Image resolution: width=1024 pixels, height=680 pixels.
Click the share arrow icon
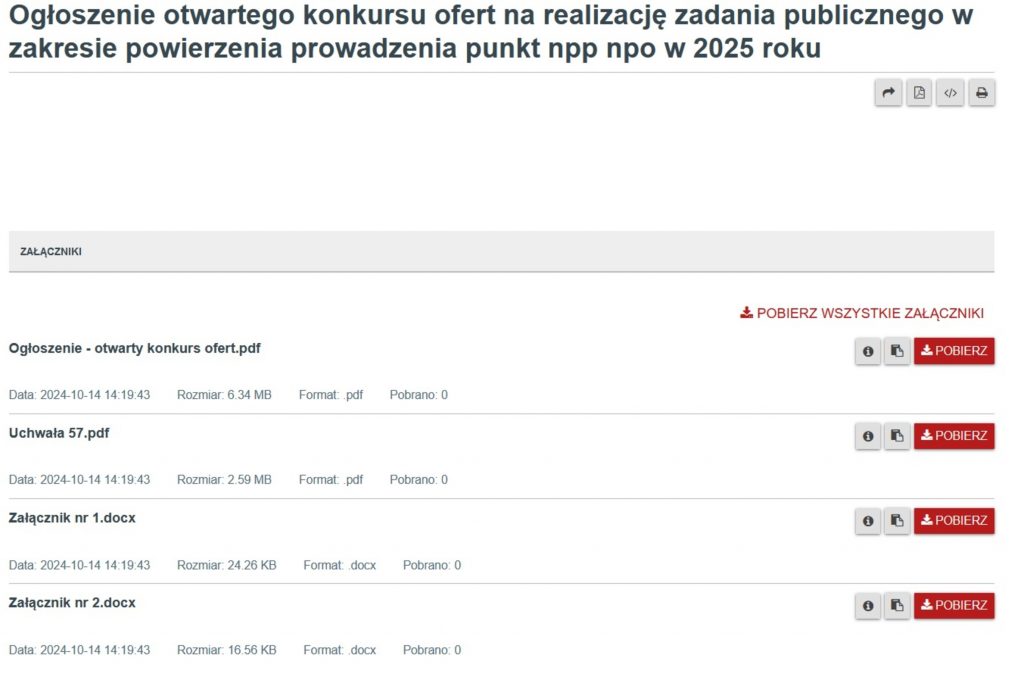888,93
